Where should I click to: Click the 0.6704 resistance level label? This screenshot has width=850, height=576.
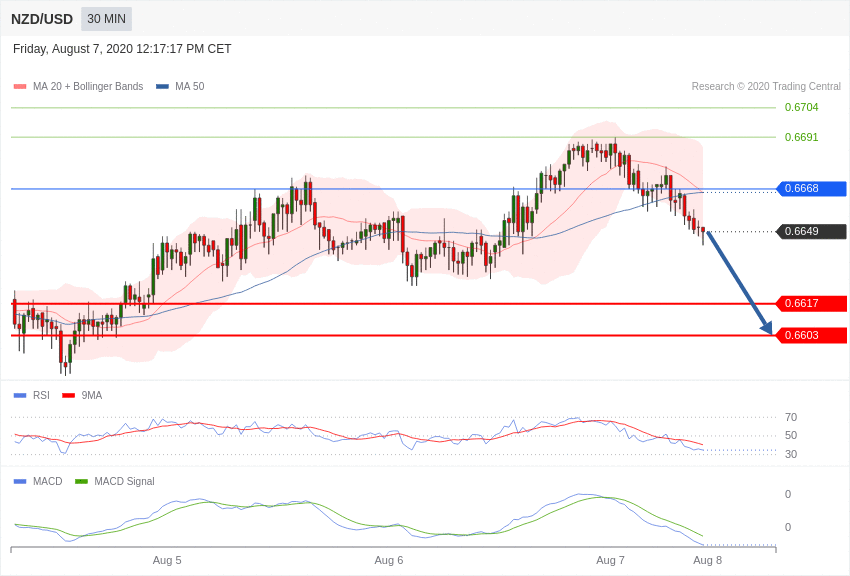(801, 107)
